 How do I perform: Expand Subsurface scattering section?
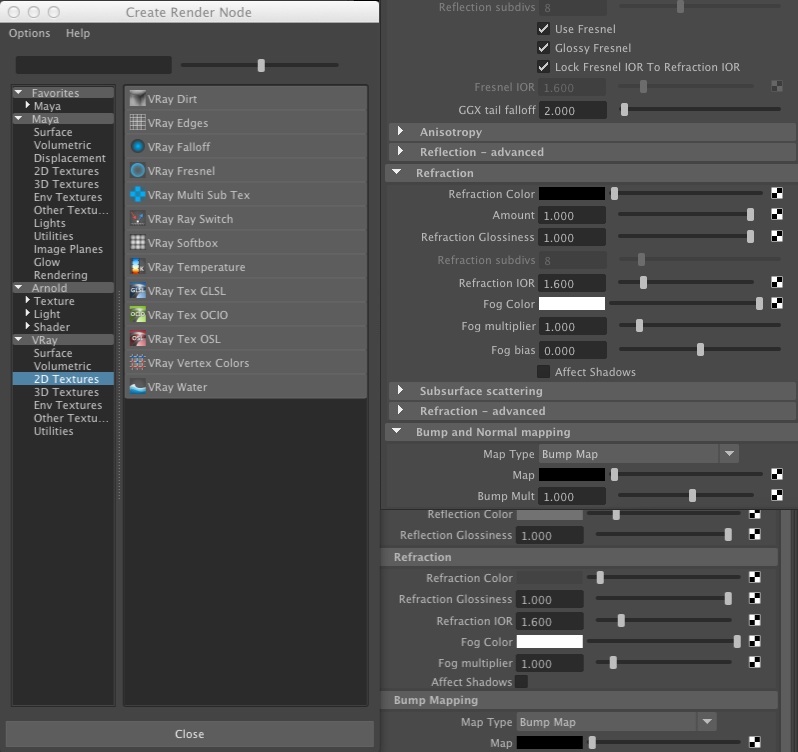point(401,390)
